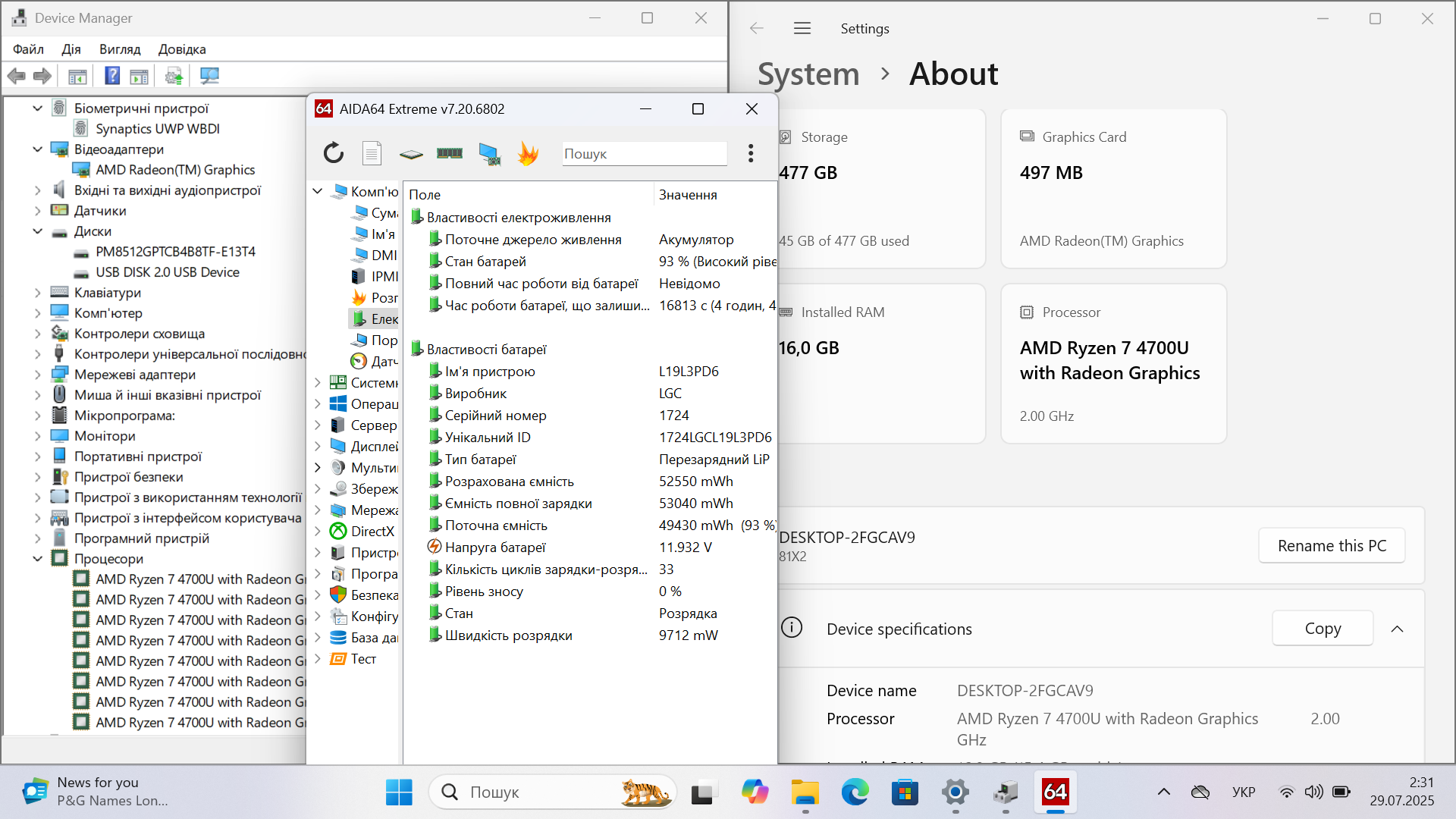Screen dimensions: 1456x819
Task: Expand the DirectX node in AIDA64
Action: pos(318,532)
